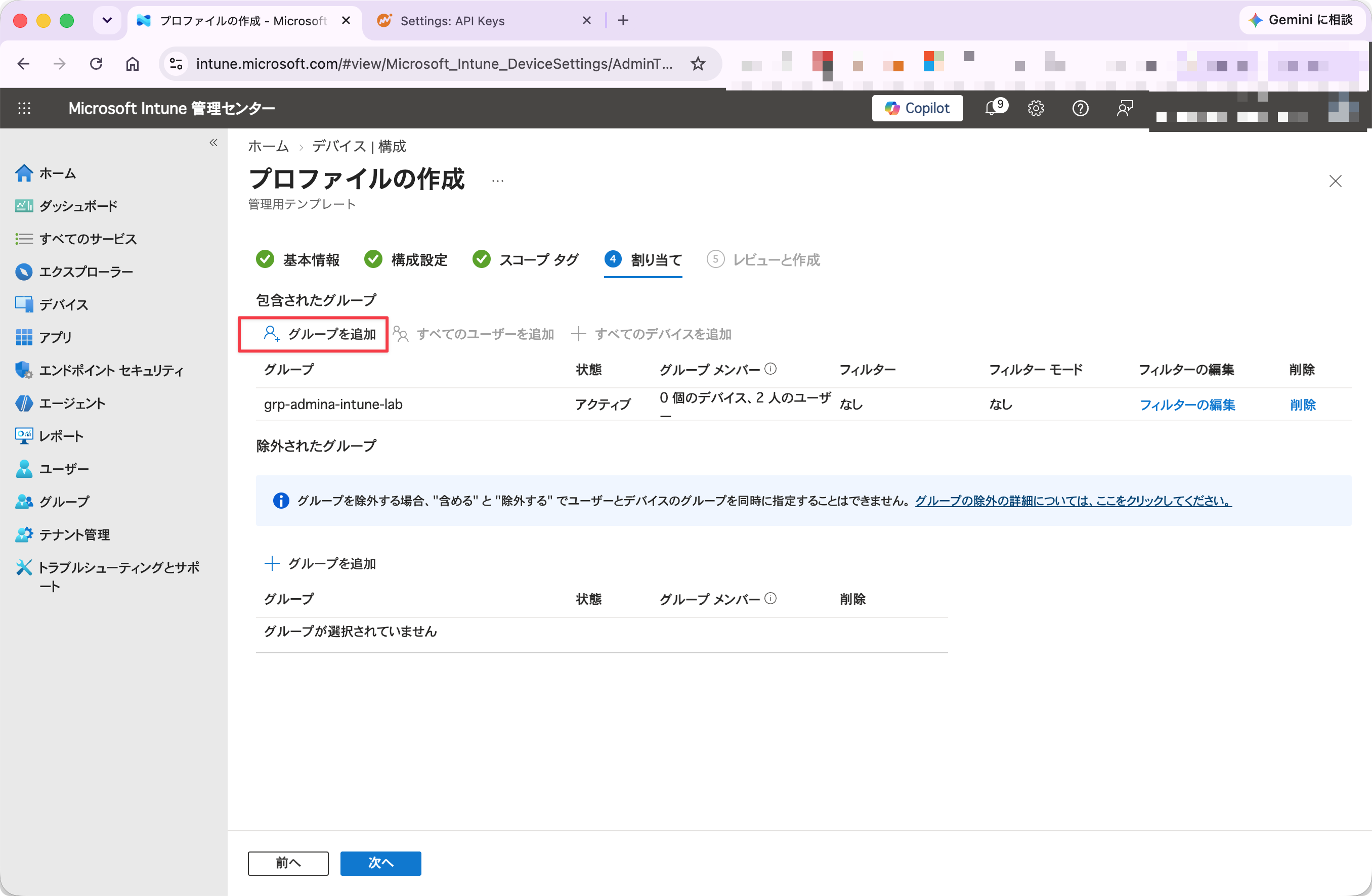This screenshot has height=896, width=1372.
Task: Click the address bar URL
Action: point(434,63)
